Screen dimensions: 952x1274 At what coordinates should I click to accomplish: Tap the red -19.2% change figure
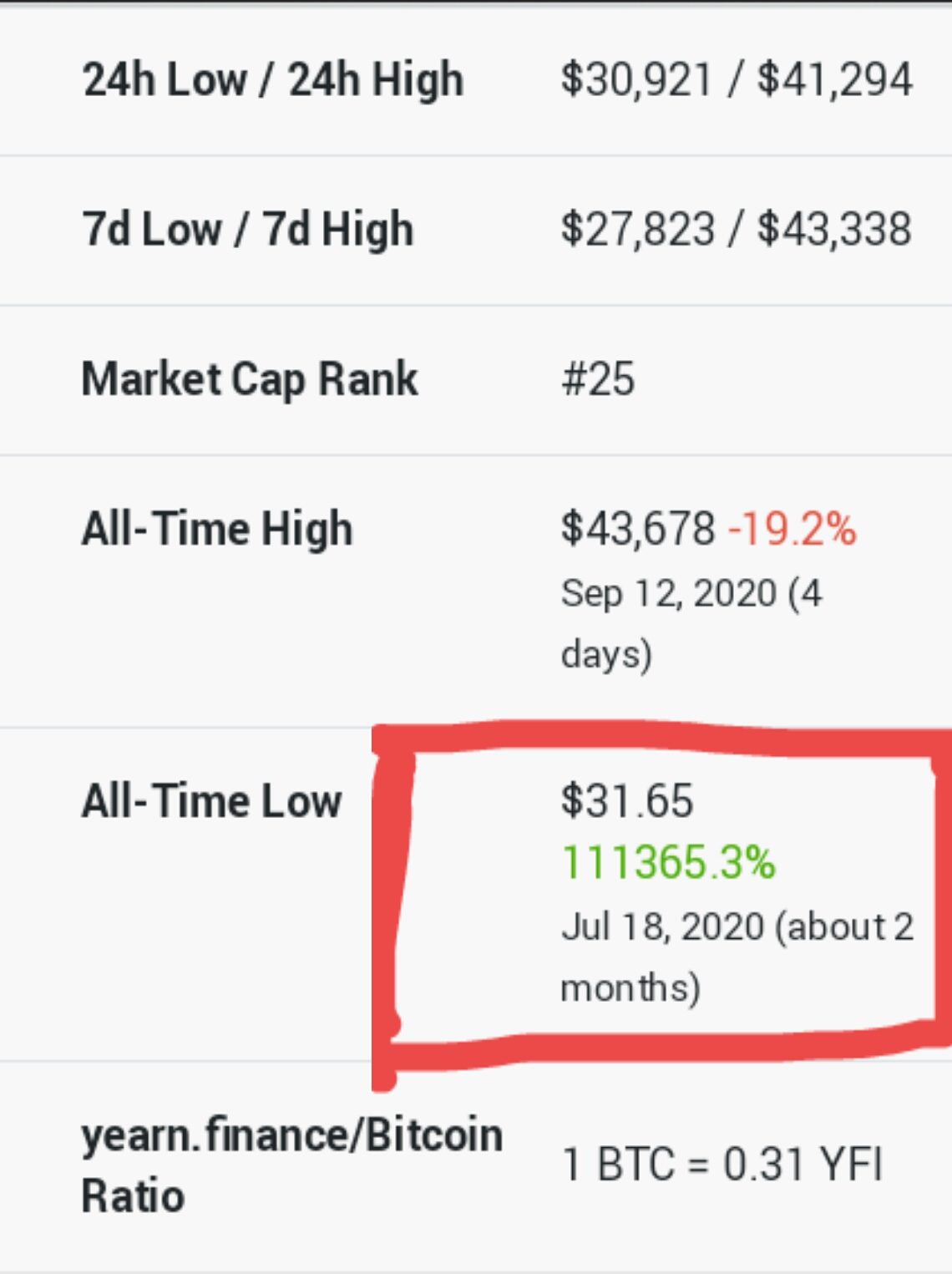(x=792, y=529)
